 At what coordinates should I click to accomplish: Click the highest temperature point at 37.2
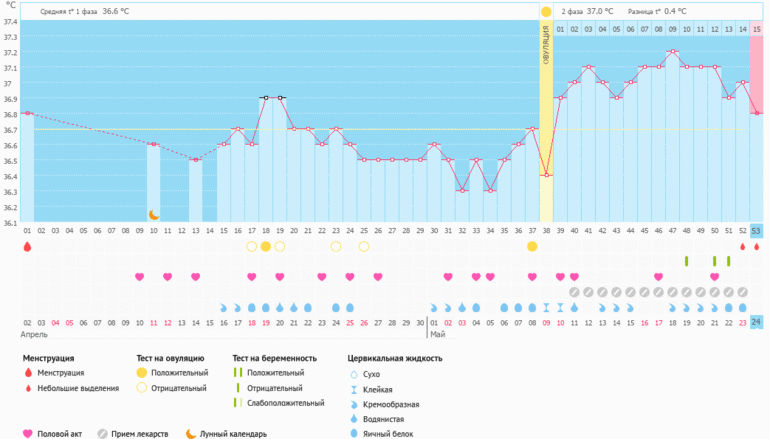(x=673, y=51)
